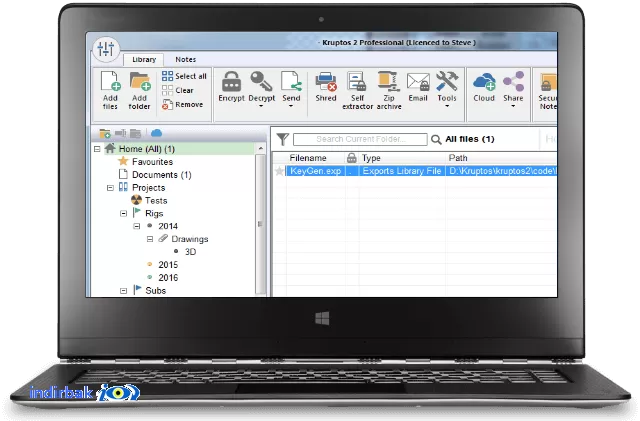Click the Shred printer icon
The width and height of the screenshot is (640, 421).
[x=326, y=81]
